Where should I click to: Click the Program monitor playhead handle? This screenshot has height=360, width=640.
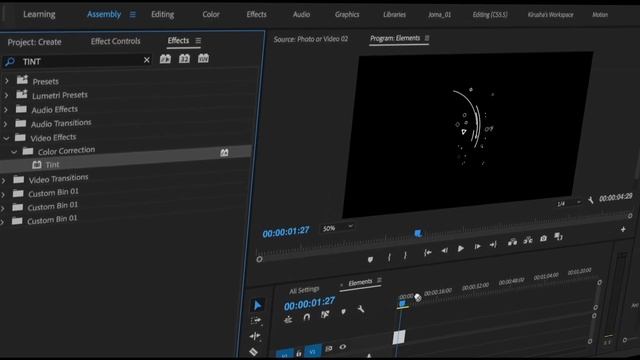pos(418,233)
